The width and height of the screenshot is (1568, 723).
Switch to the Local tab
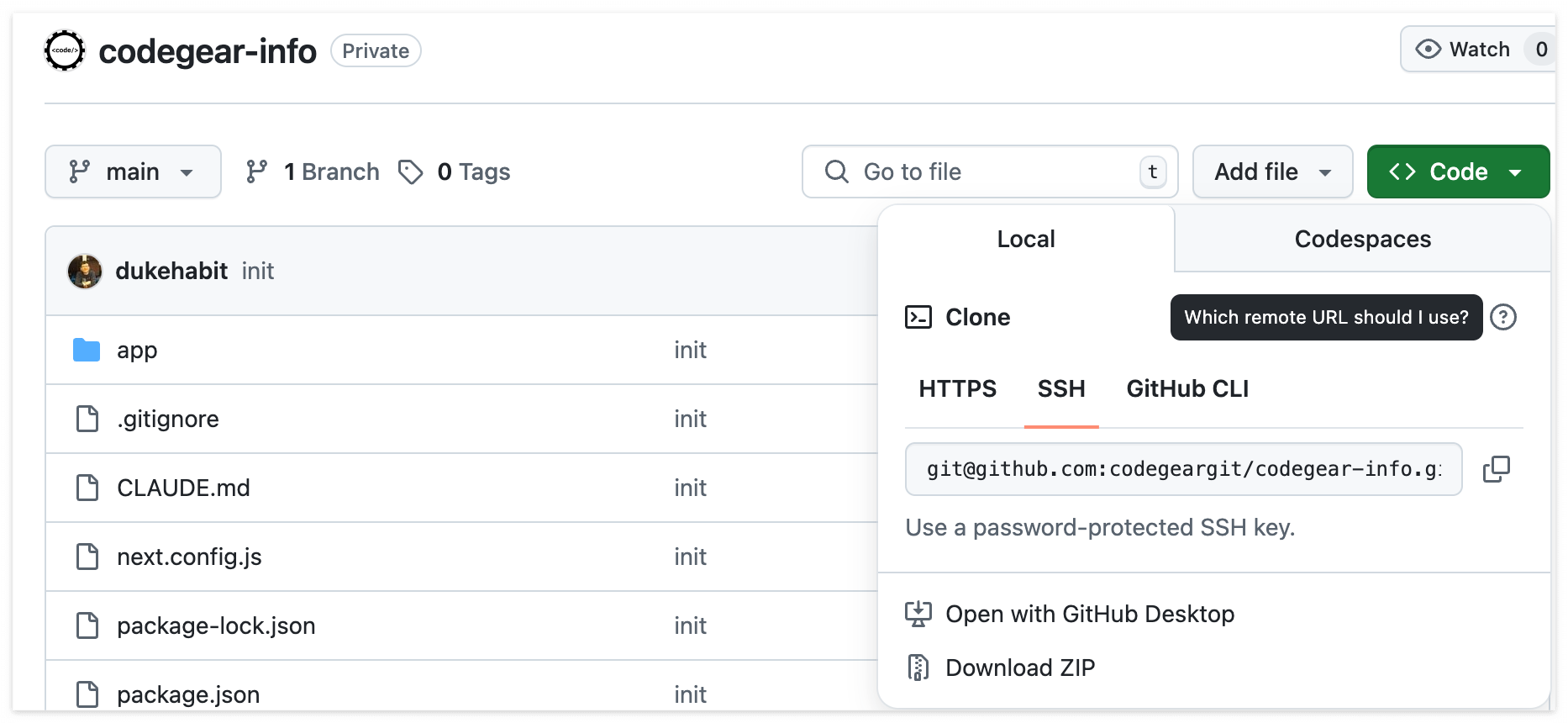(x=1026, y=239)
